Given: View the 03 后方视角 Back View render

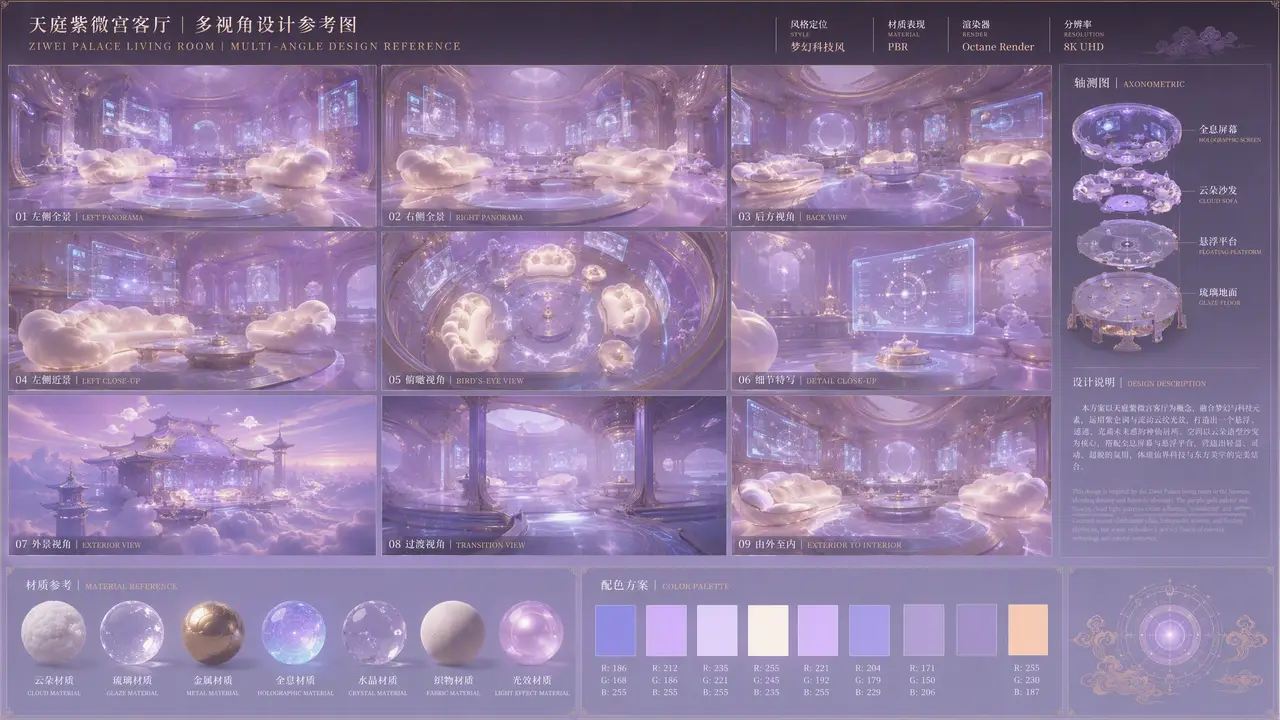Looking at the screenshot, I should click(892, 146).
